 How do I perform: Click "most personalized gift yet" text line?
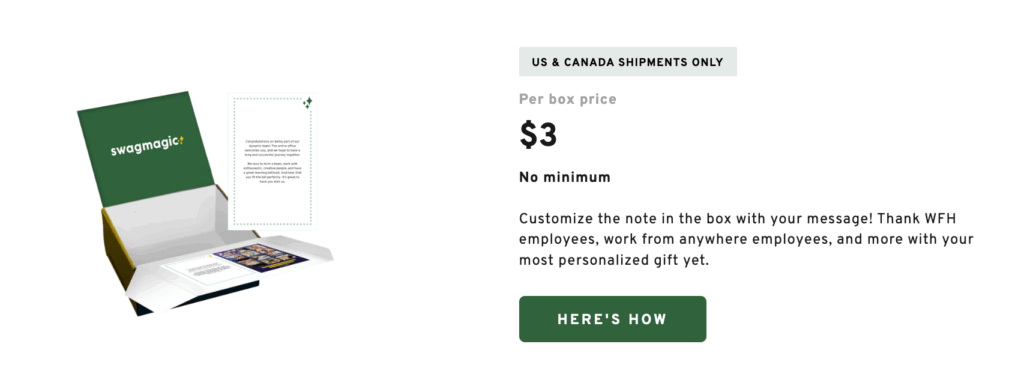pos(613,260)
